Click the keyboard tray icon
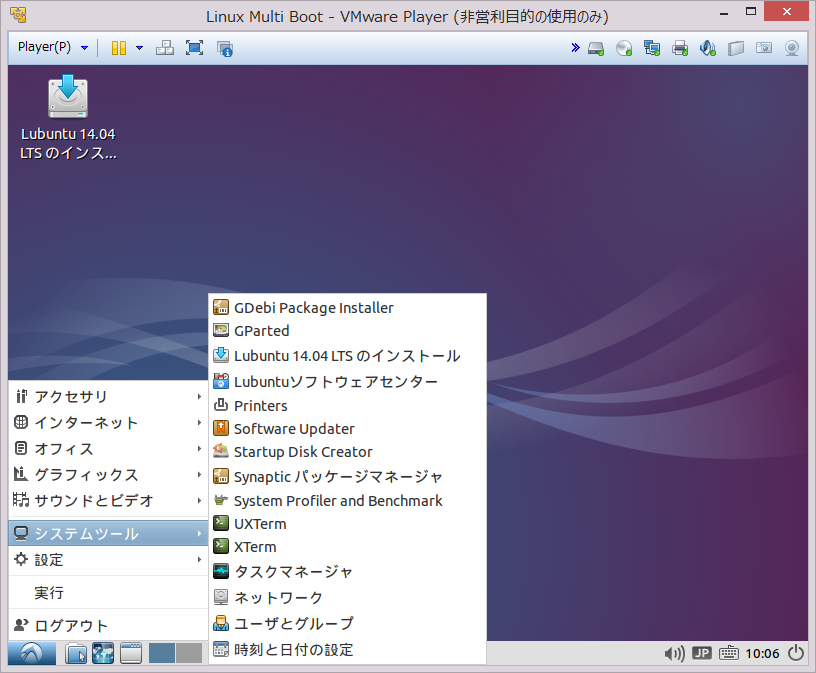The image size is (816, 673). click(x=729, y=653)
